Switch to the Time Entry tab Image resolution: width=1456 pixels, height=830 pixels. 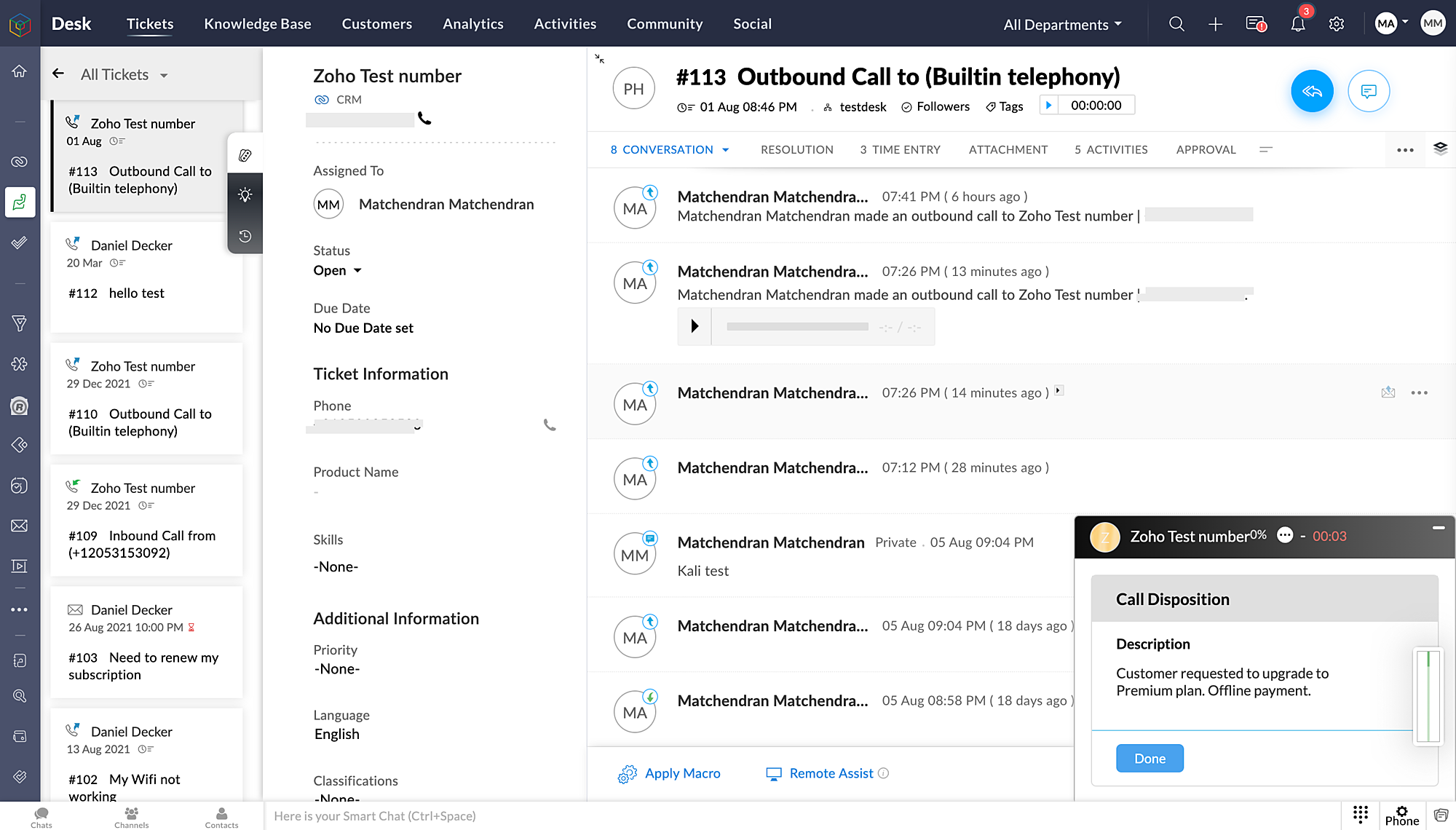point(900,149)
